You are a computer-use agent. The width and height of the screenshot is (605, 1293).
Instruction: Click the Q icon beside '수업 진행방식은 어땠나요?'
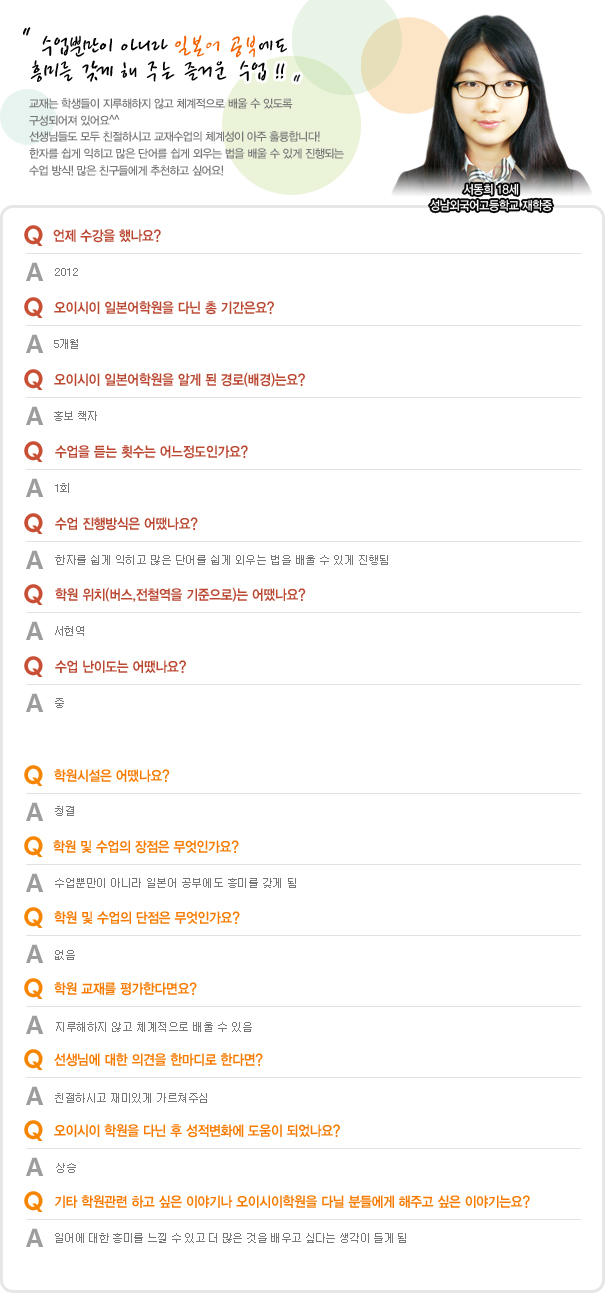[33, 523]
